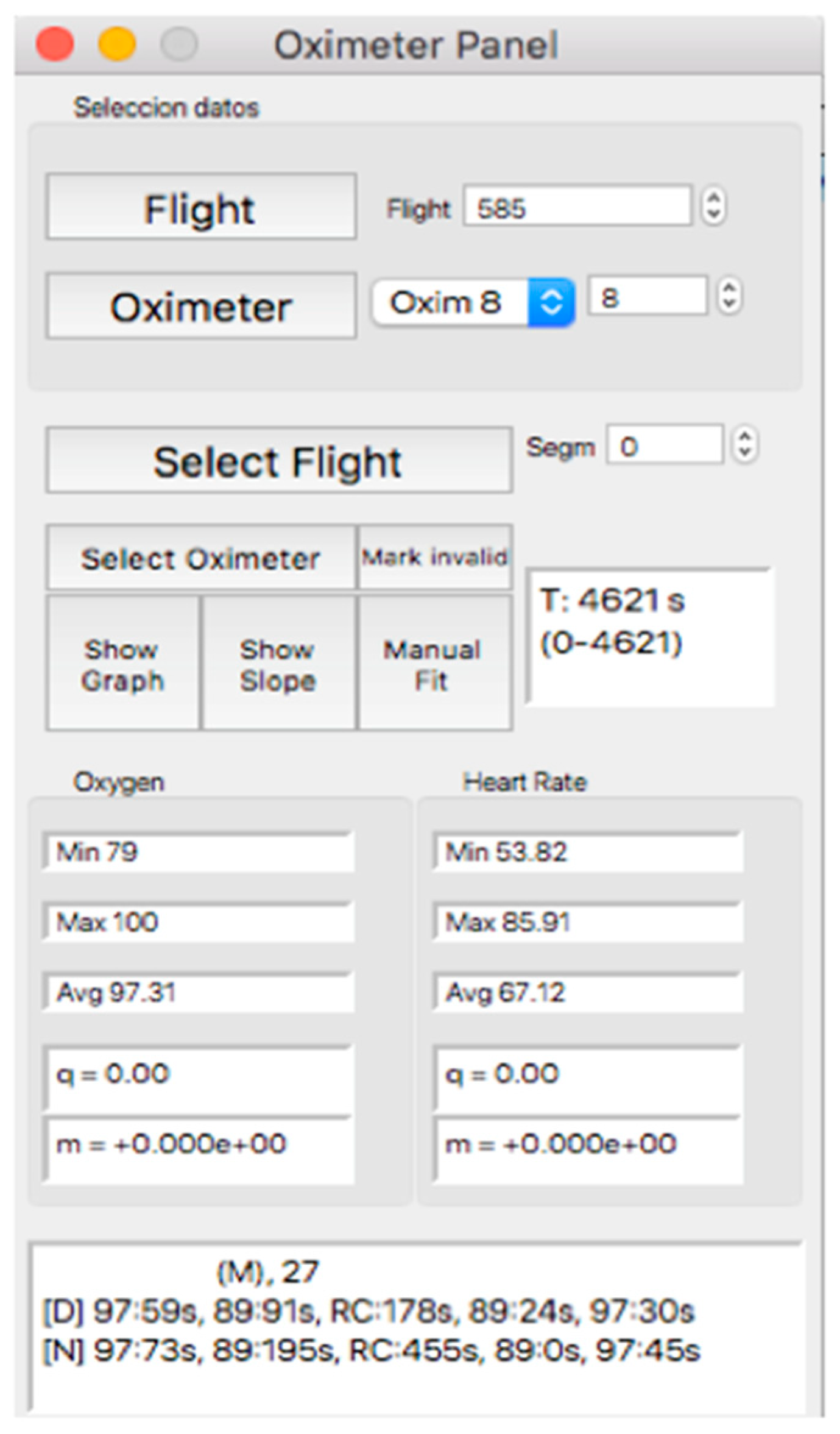Click the oximeter number field showing 8

tap(647, 297)
